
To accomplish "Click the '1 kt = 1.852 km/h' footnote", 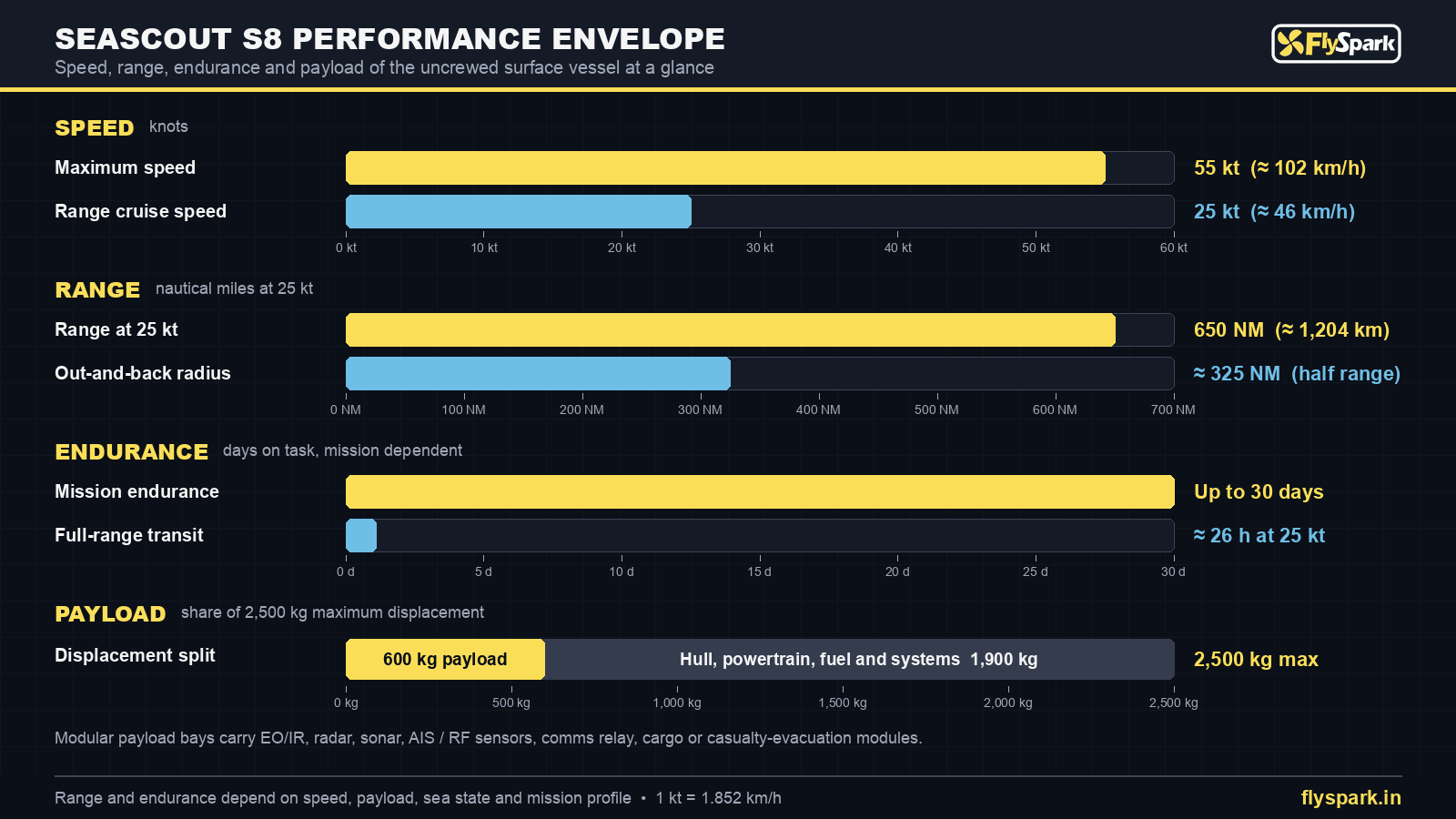I will pyautogui.click(x=718, y=798).
